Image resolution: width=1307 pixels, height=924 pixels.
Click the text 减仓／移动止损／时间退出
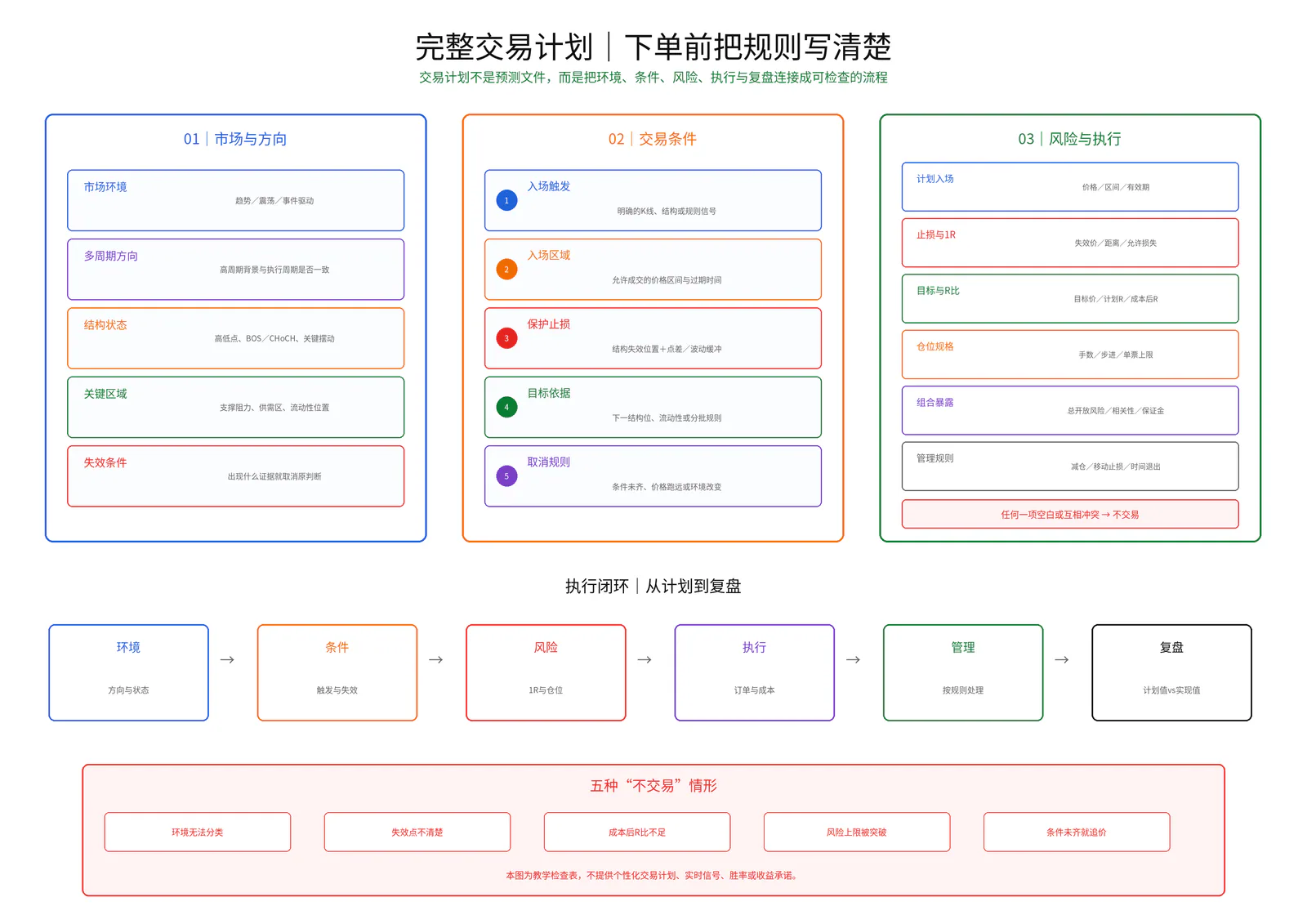pyautogui.click(x=1116, y=466)
